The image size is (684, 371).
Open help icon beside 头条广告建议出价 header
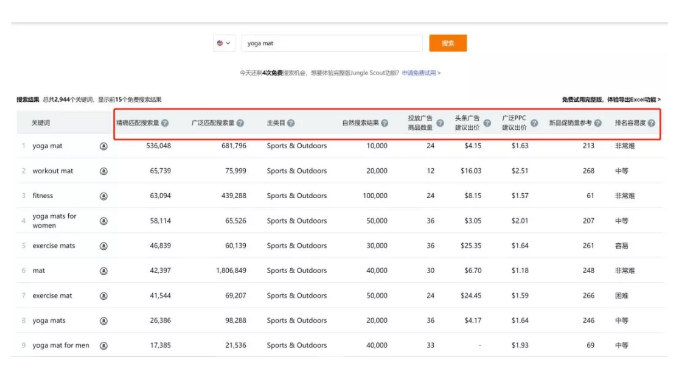click(487, 123)
